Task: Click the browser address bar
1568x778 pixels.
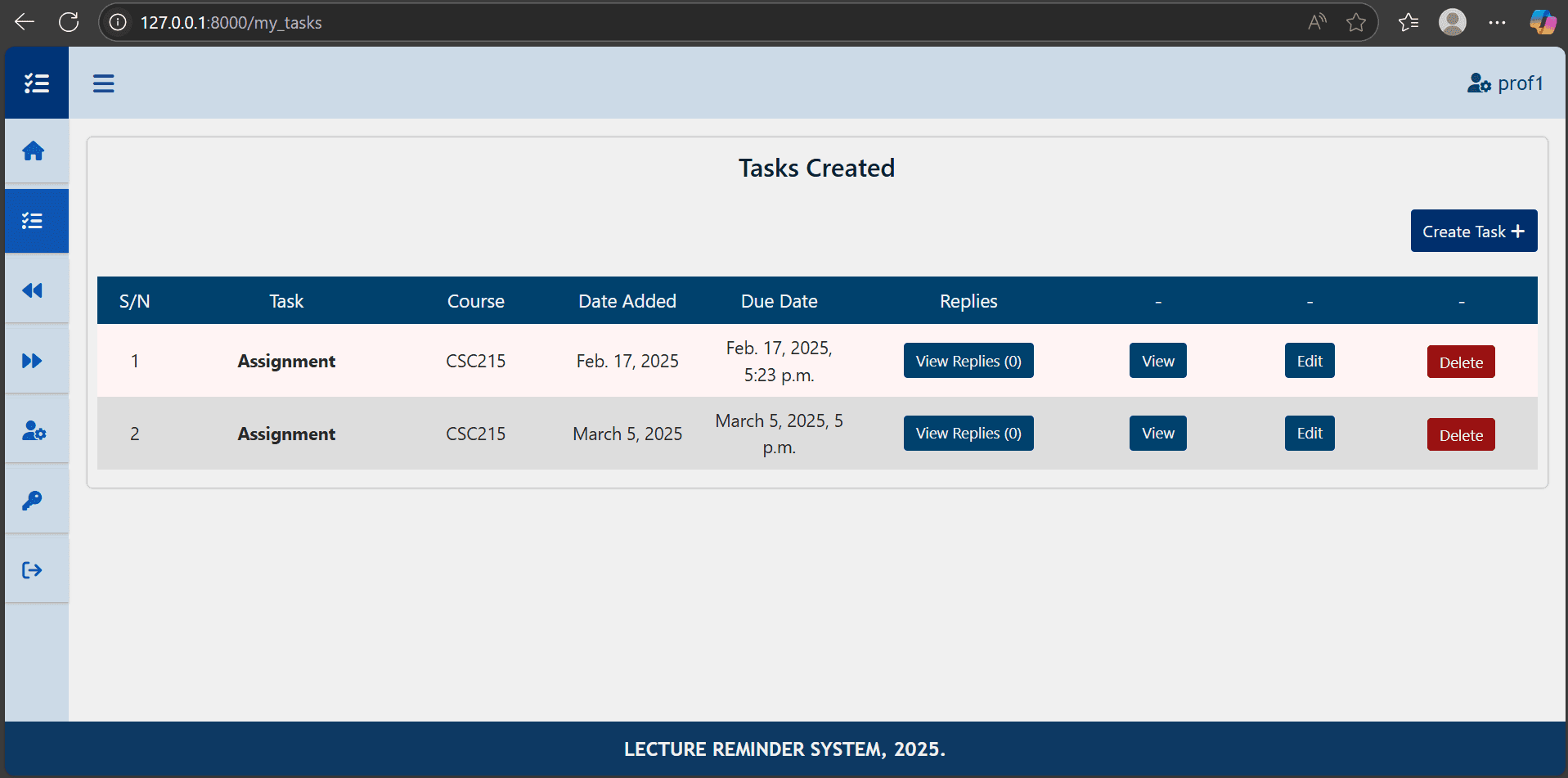Action: pyautogui.click(x=654, y=22)
